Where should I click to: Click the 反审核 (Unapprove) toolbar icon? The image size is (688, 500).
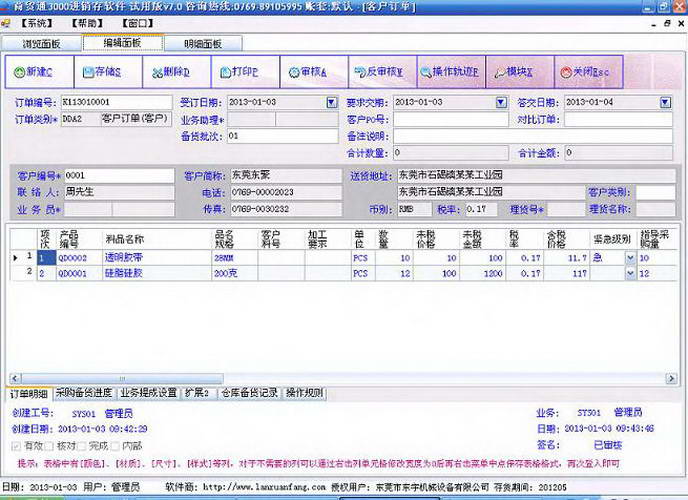coord(377,72)
